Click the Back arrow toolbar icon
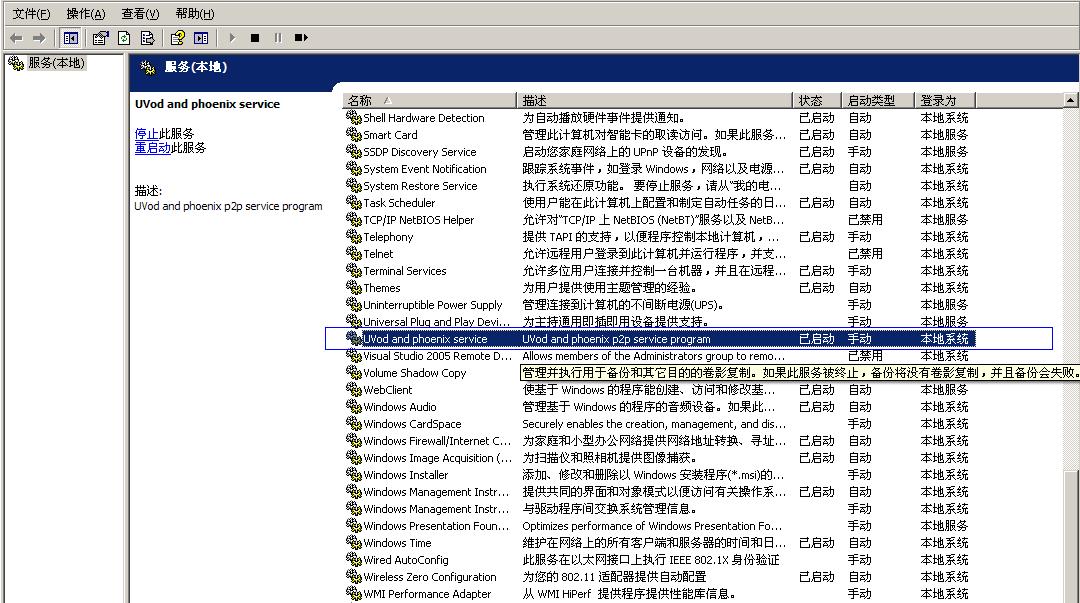The width and height of the screenshot is (1080, 603). [17, 38]
